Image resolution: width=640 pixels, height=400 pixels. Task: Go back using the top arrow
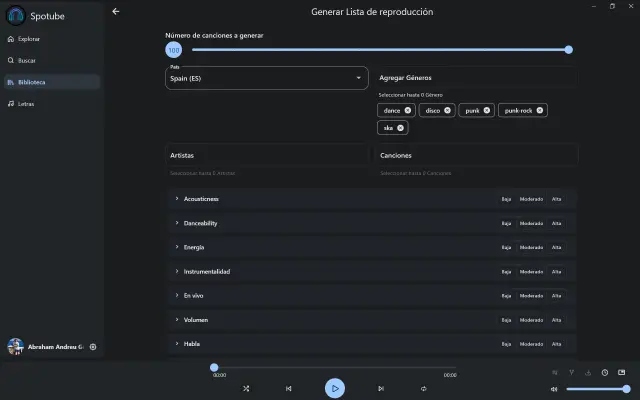116,11
